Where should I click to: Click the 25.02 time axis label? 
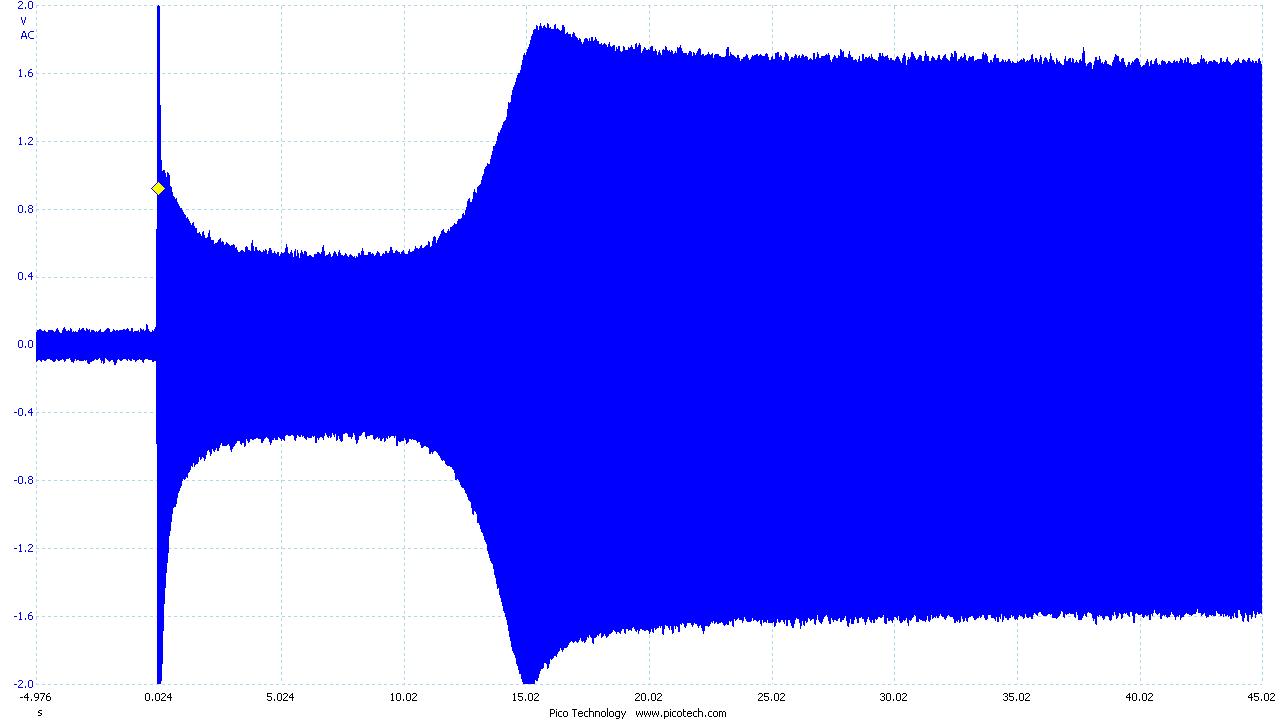pyautogui.click(x=771, y=697)
